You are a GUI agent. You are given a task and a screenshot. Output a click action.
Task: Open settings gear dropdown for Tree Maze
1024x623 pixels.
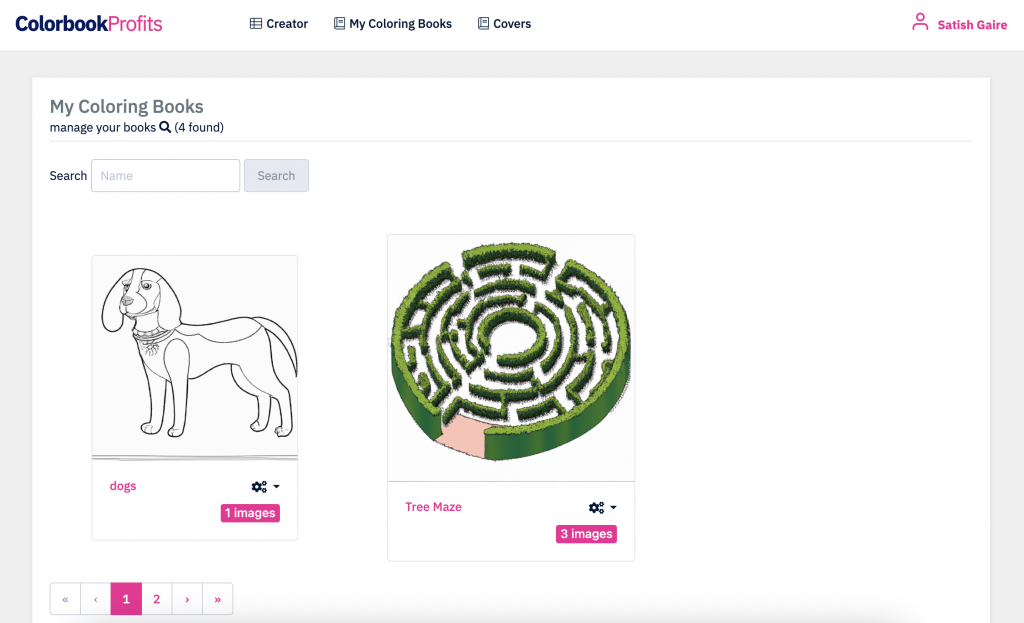click(602, 508)
